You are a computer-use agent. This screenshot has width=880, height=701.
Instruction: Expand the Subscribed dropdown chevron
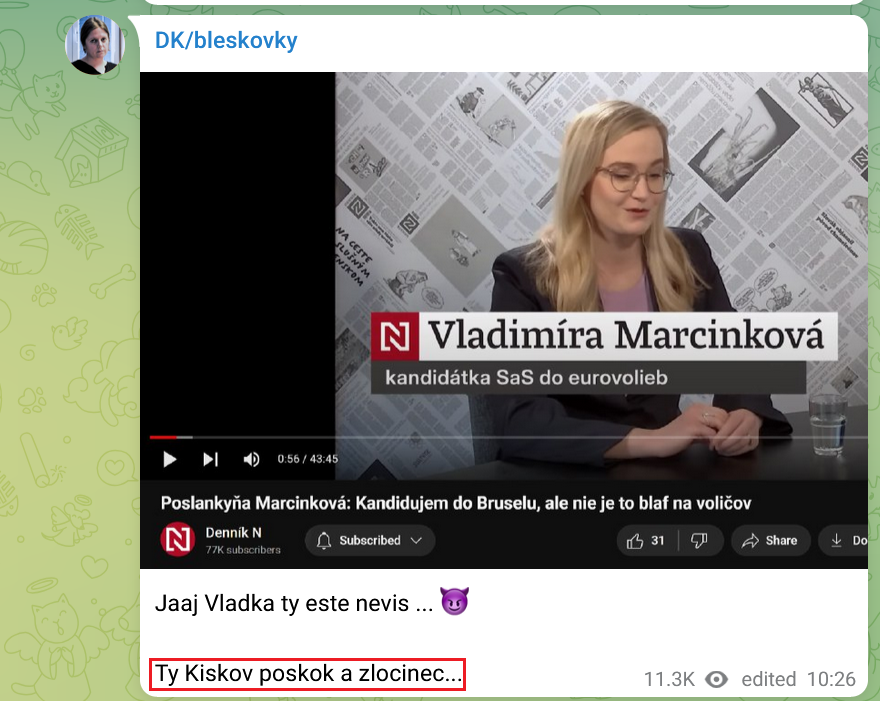(x=416, y=540)
